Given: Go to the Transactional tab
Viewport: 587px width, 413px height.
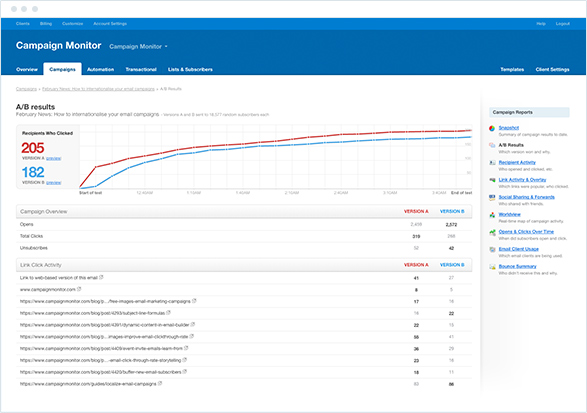Looking at the screenshot, I should (141, 69).
